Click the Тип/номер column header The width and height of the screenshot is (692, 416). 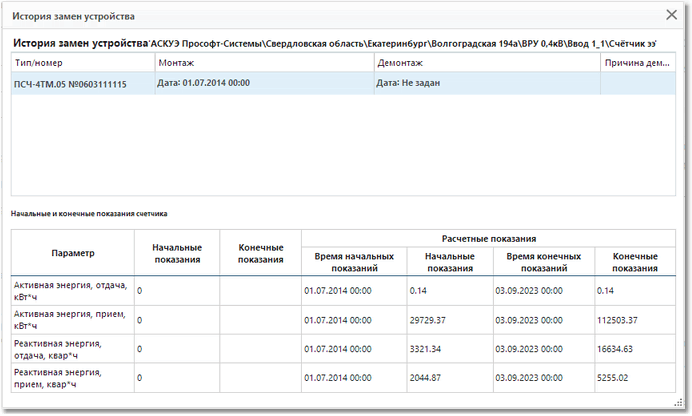tap(83, 63)
